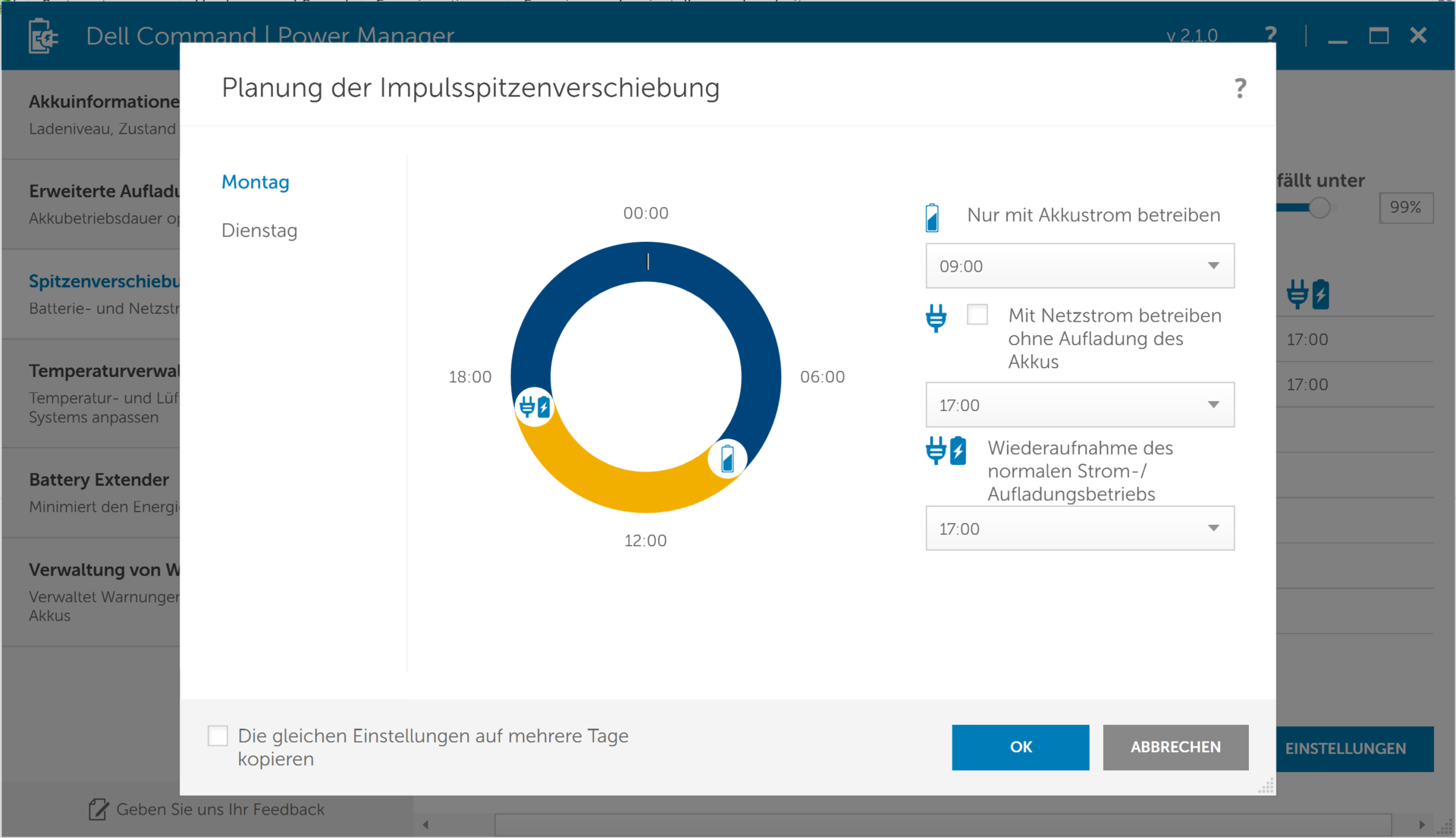Open the dialog help question mark
The image size is (1456, 838).
pos(1240,89)
